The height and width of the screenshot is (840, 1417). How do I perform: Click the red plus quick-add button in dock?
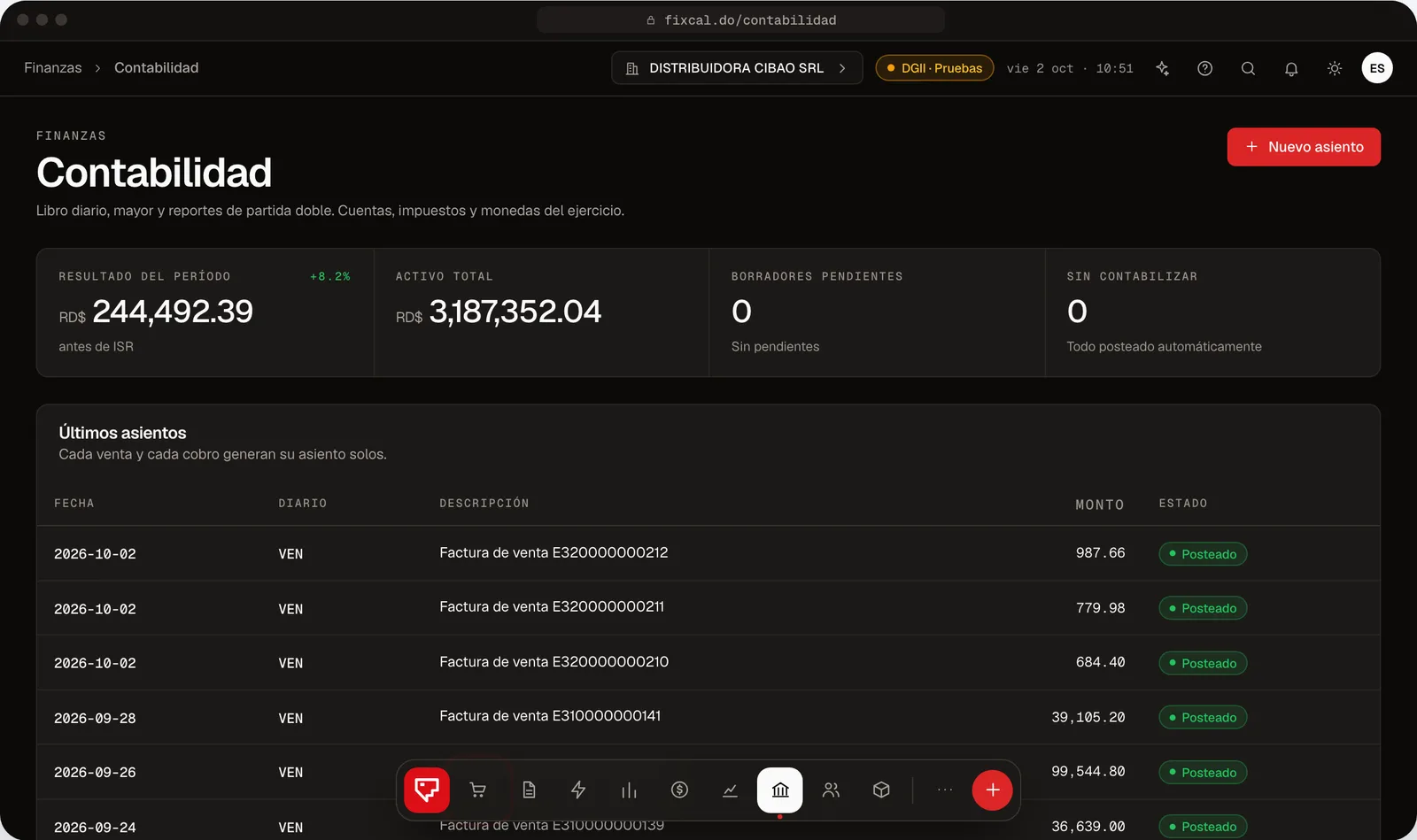pyautogui.click(x=993, y=790)
